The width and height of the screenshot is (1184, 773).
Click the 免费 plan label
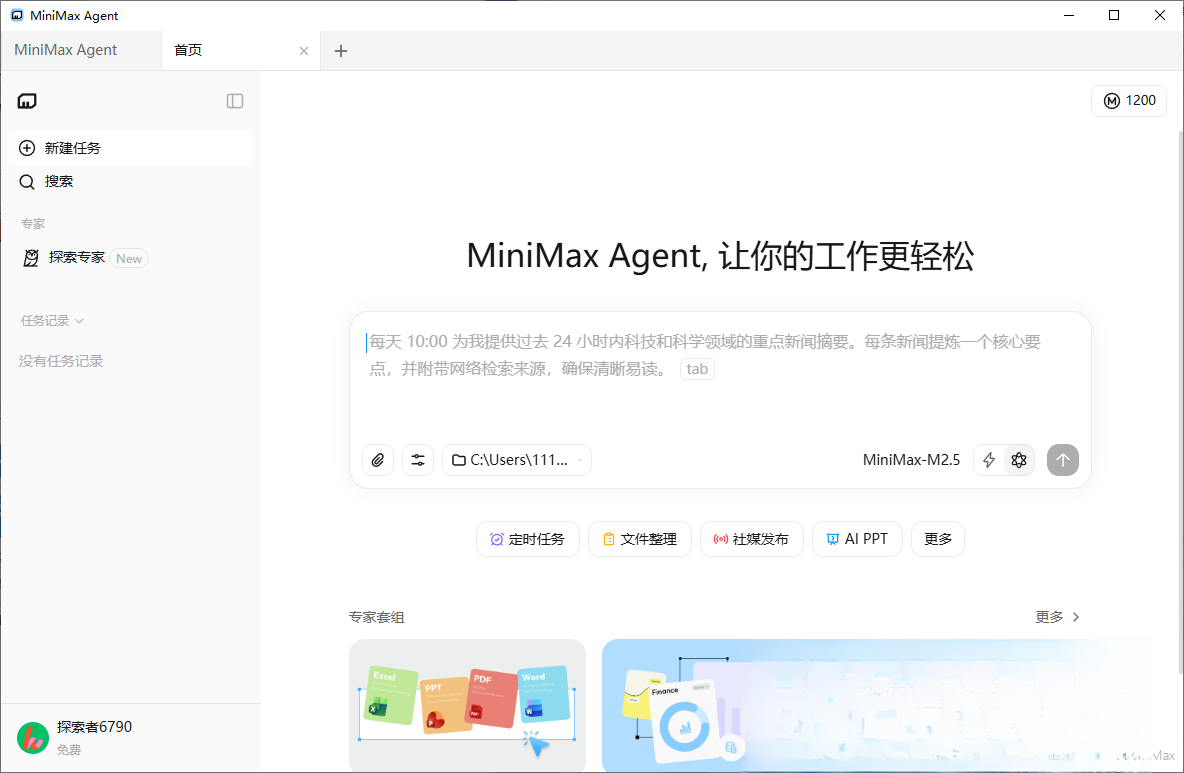coord(69,750)
